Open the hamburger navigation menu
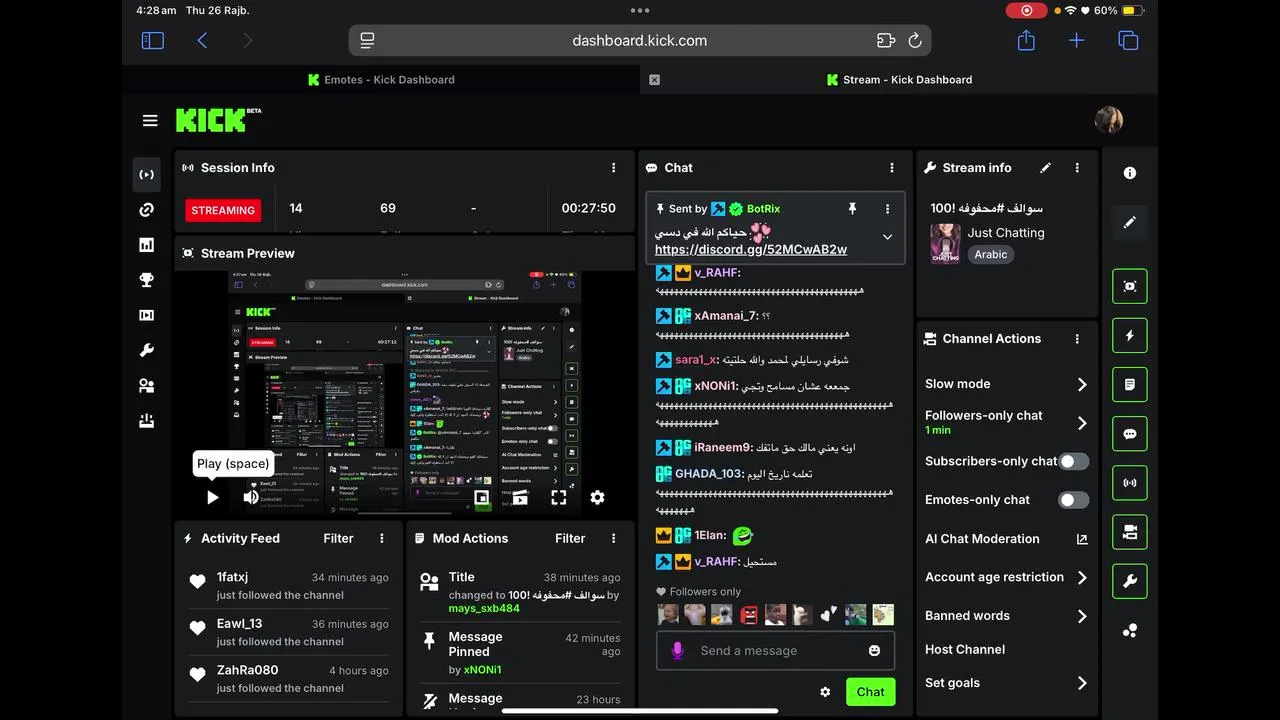1280x720 pixels. [150, 121]
